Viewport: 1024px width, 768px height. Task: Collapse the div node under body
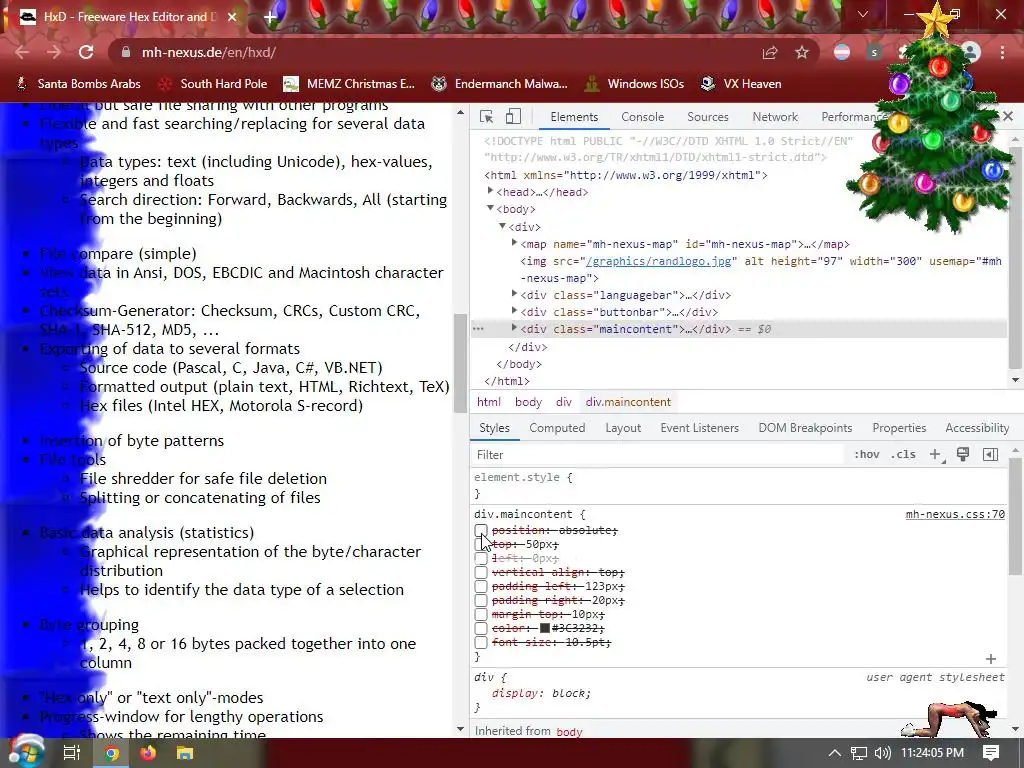(502, 226)
